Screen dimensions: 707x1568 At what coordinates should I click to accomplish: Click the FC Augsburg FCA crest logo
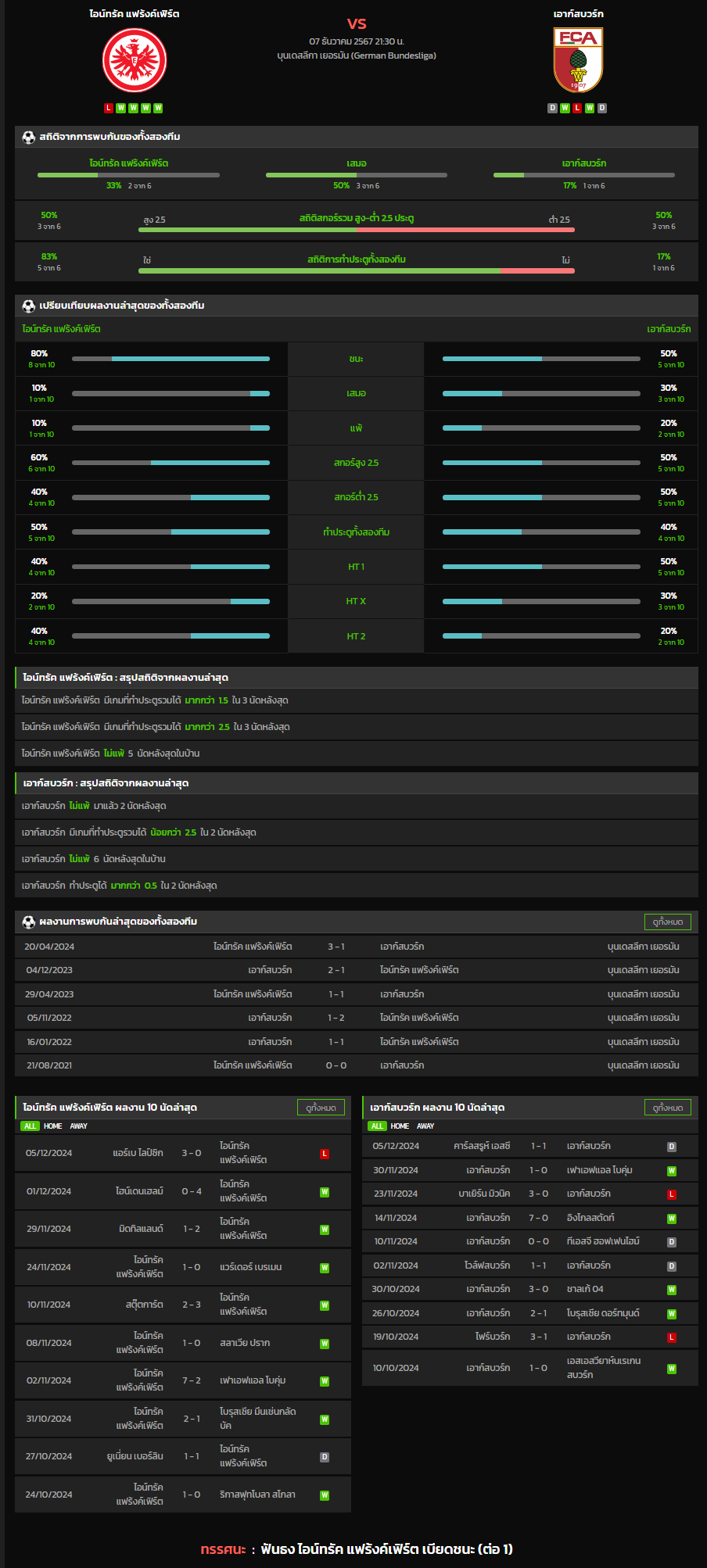[x=578, y=60]
